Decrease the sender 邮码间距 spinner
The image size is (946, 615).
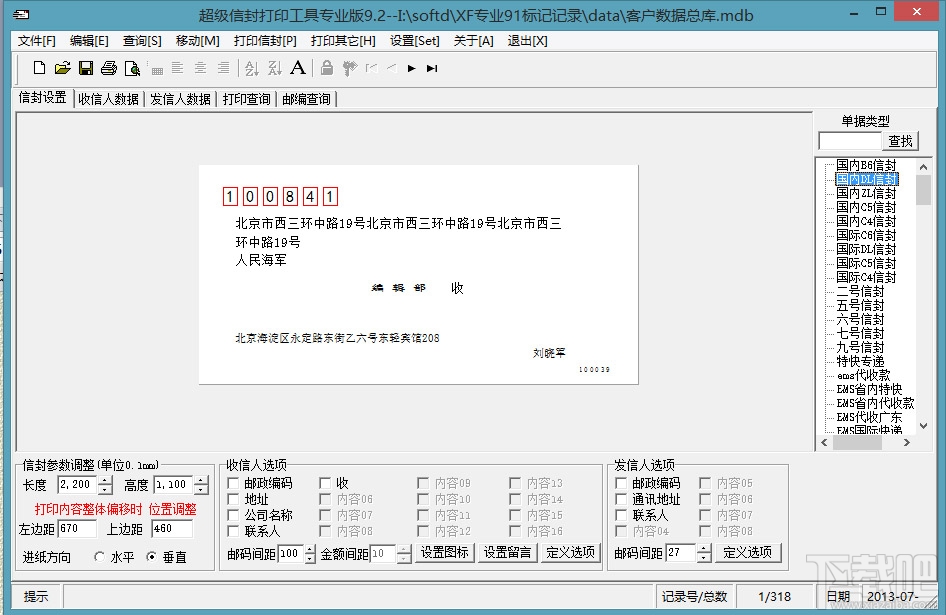[x=703, y=558]
